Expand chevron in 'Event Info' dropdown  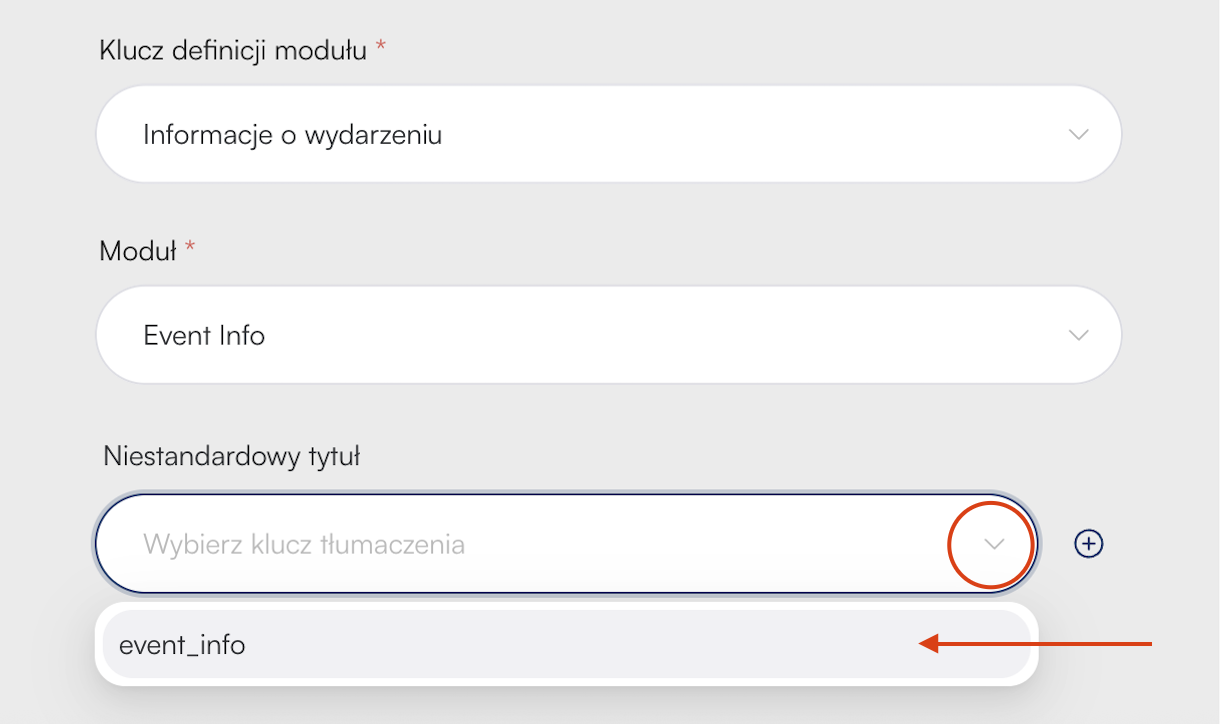(1078, 335)
